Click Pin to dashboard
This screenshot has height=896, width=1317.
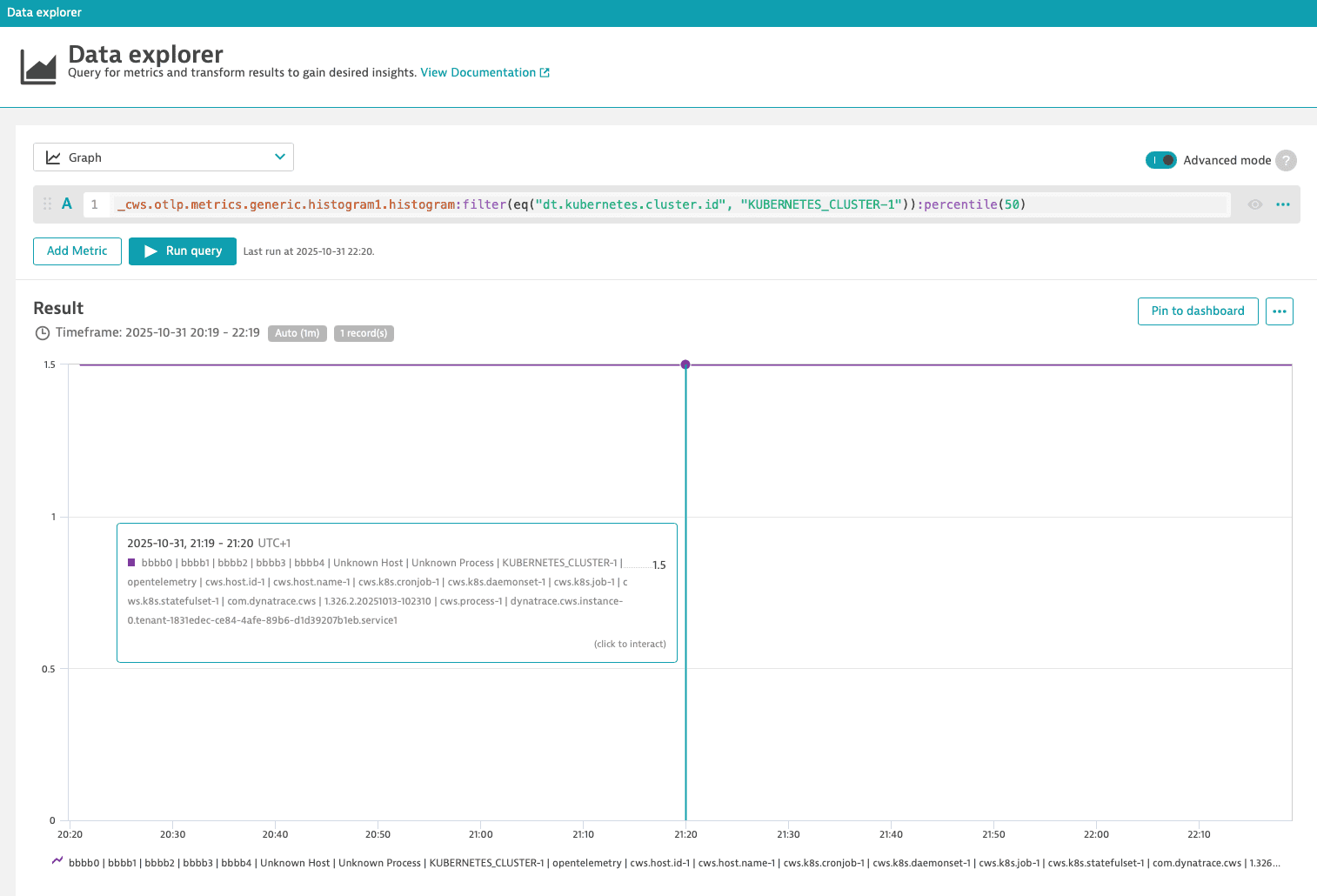(1197, 311)
